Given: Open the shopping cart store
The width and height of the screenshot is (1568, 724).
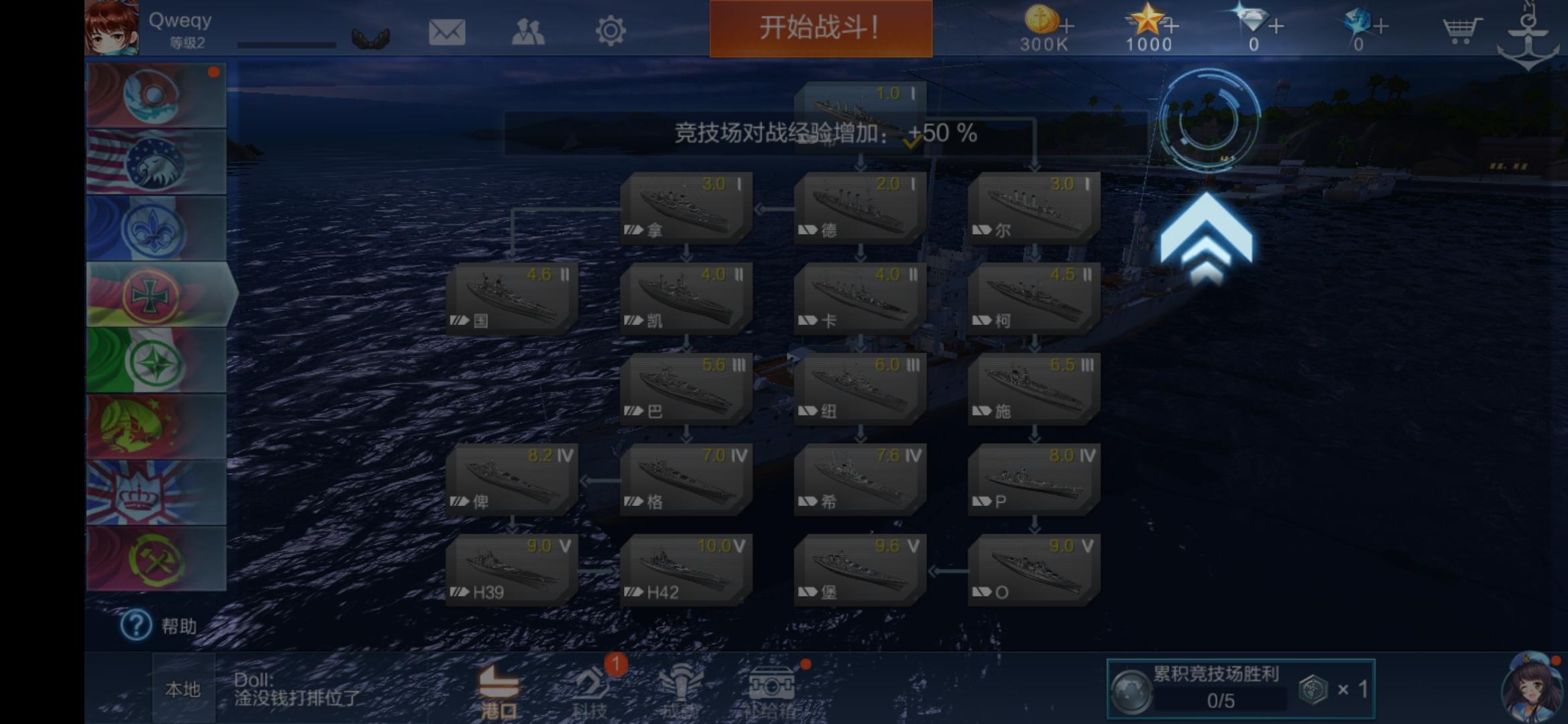Looking at the screenshot, I should tap(1461, 30).
